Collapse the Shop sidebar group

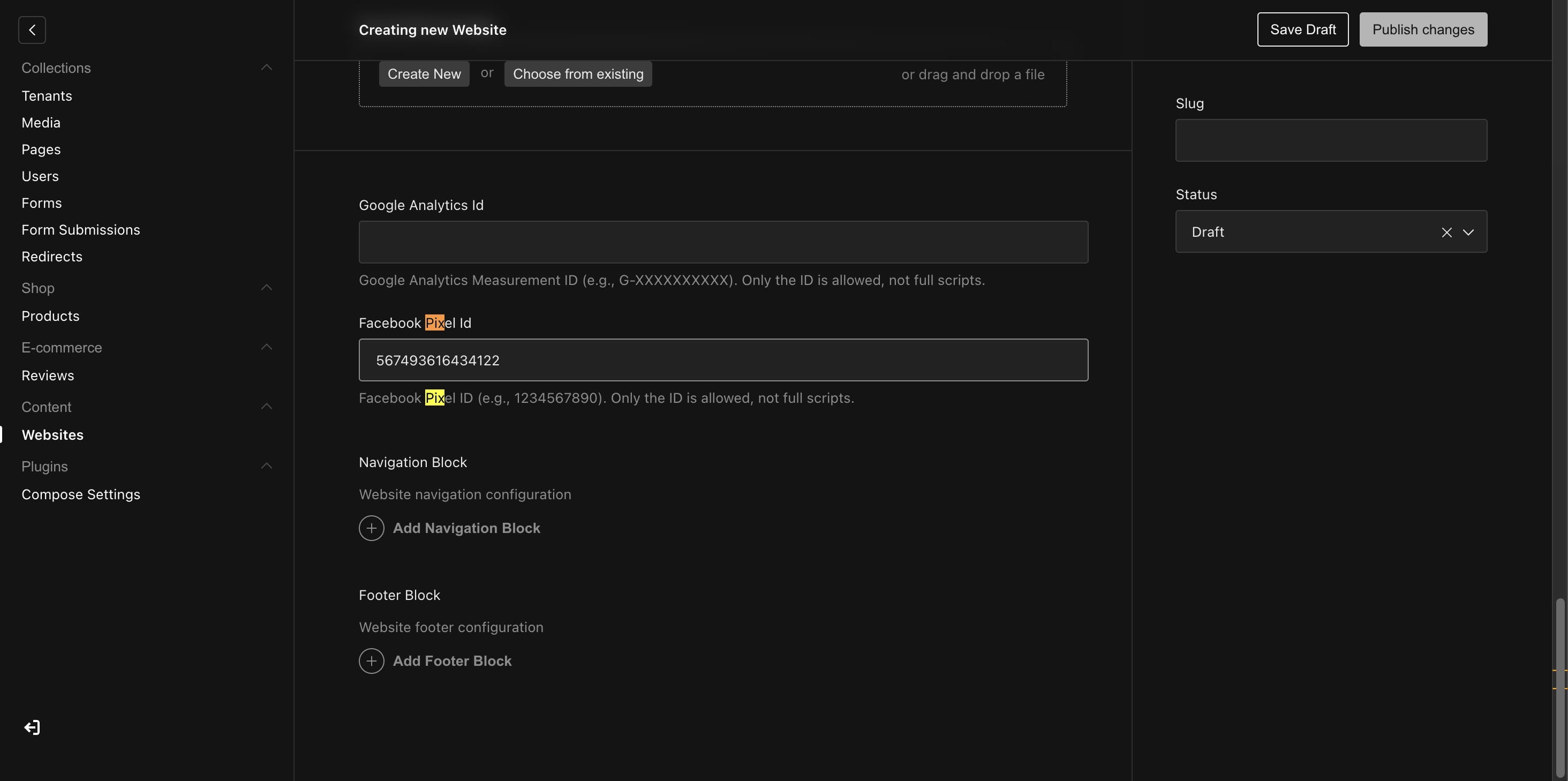(266, 288)
